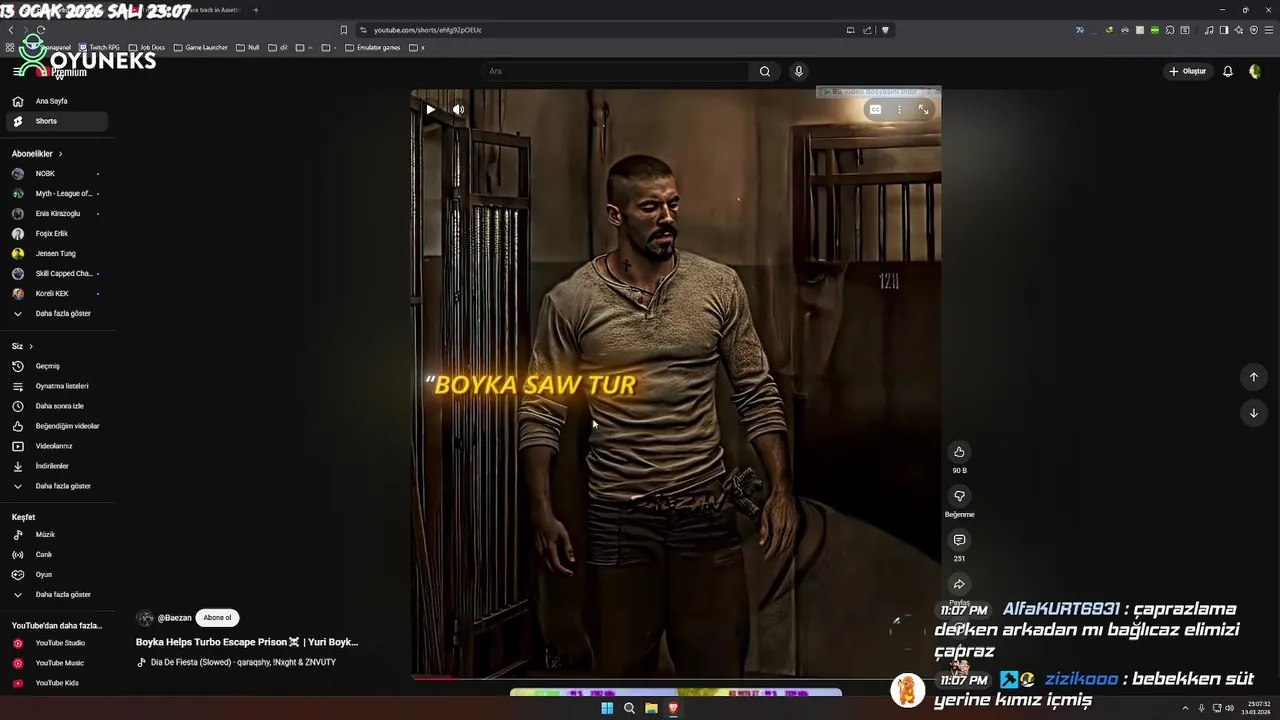Expand the Abonelikler section
The height and width of the screenshot is (720, 1280).
38,154
